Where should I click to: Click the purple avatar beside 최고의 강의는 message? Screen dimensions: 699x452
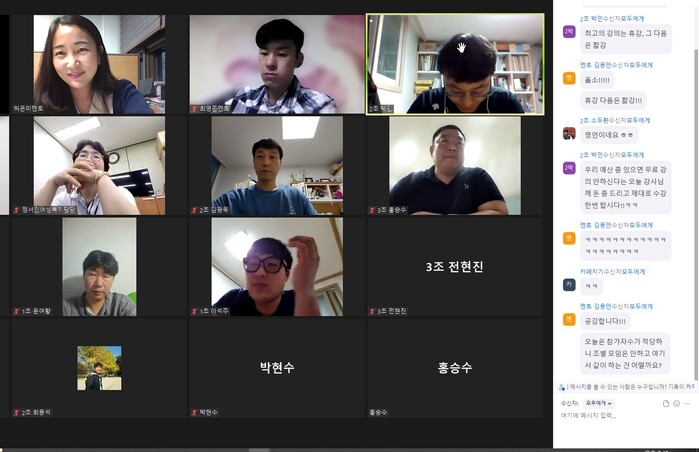coord(569,32)
